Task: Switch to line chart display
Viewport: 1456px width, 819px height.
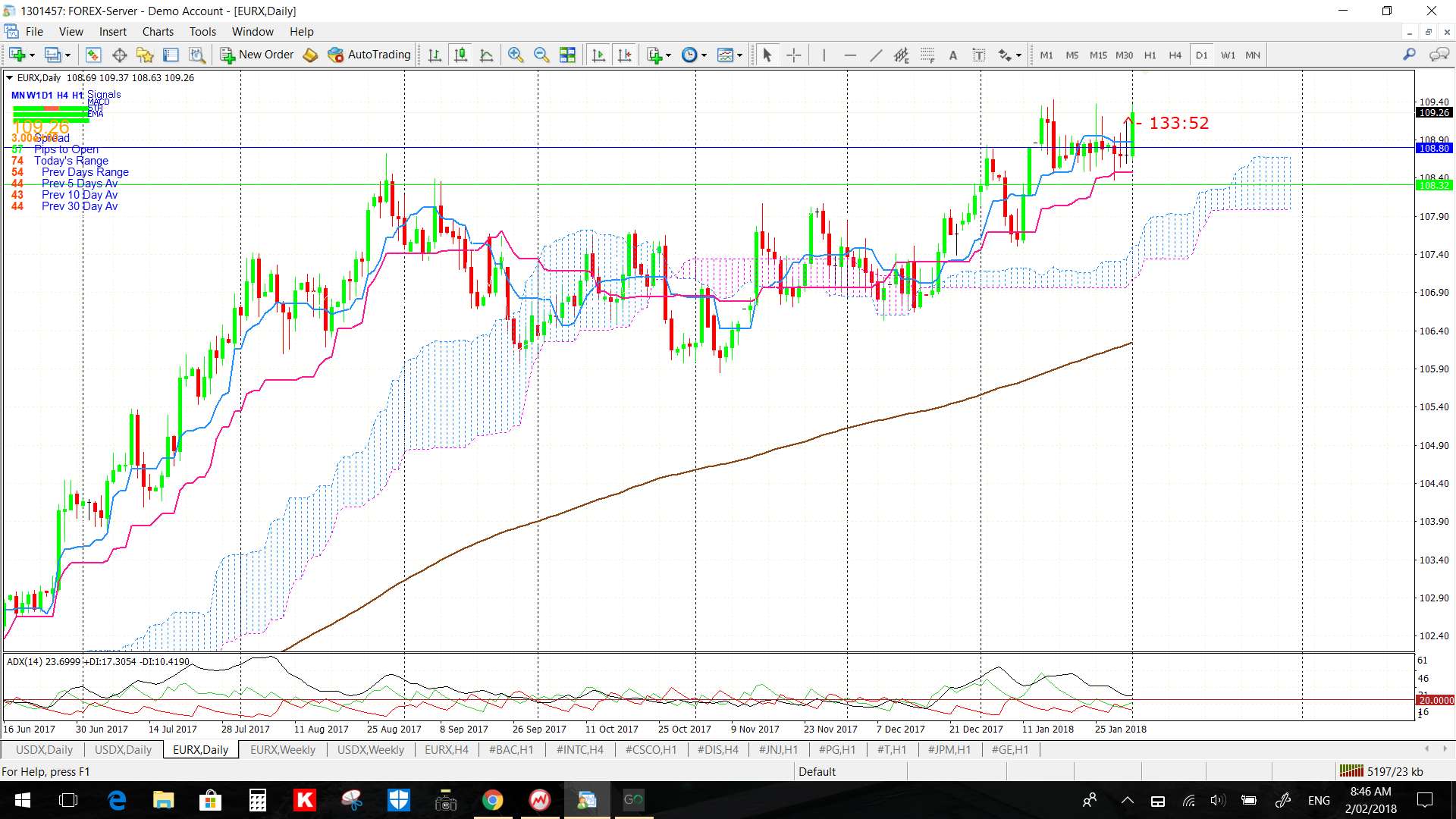Action: pos(486,55)
